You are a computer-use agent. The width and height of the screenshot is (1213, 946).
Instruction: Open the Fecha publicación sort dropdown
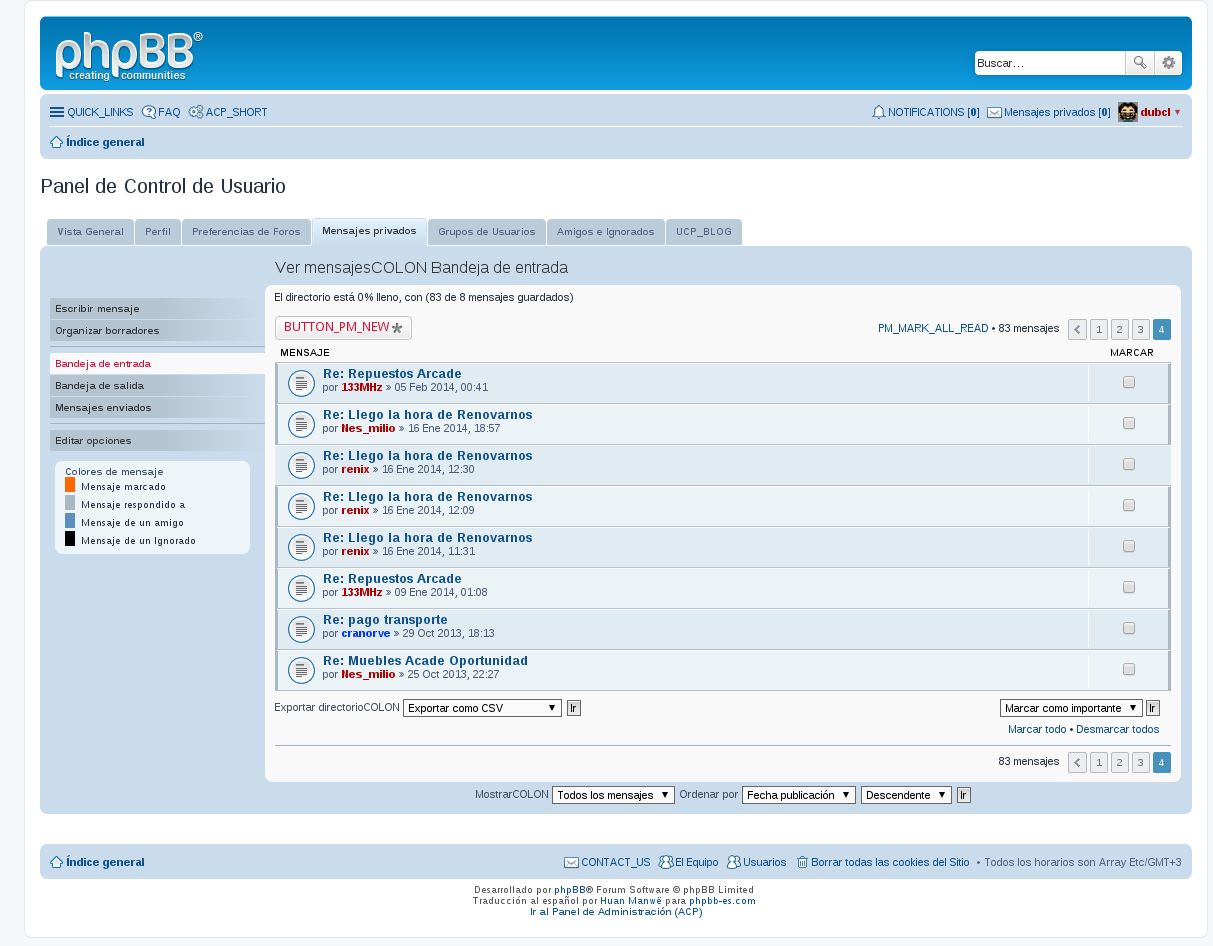point(798,795)
